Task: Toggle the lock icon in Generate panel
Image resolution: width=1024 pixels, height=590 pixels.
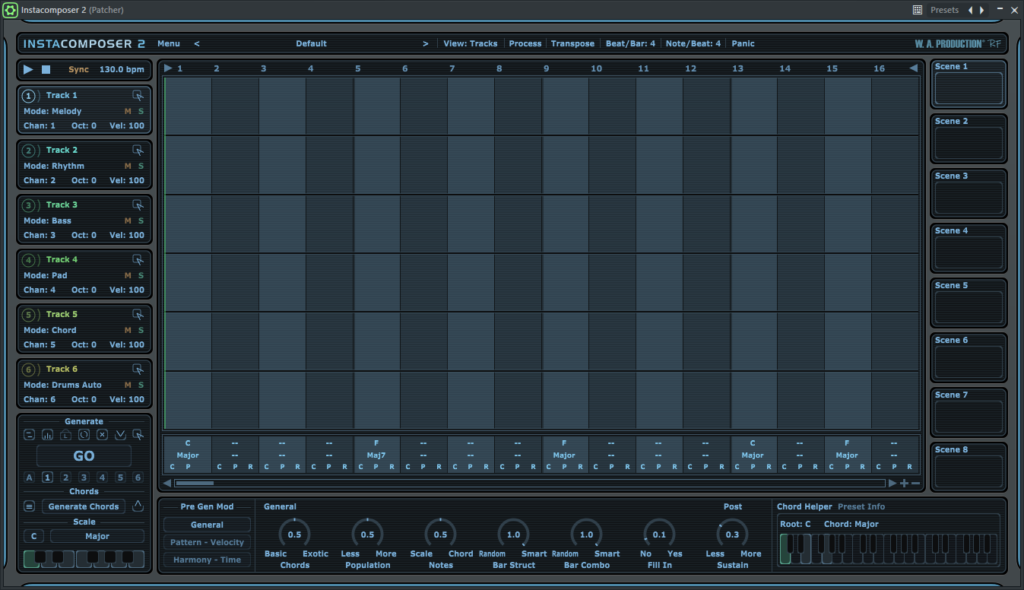Action: coord(66,435)
